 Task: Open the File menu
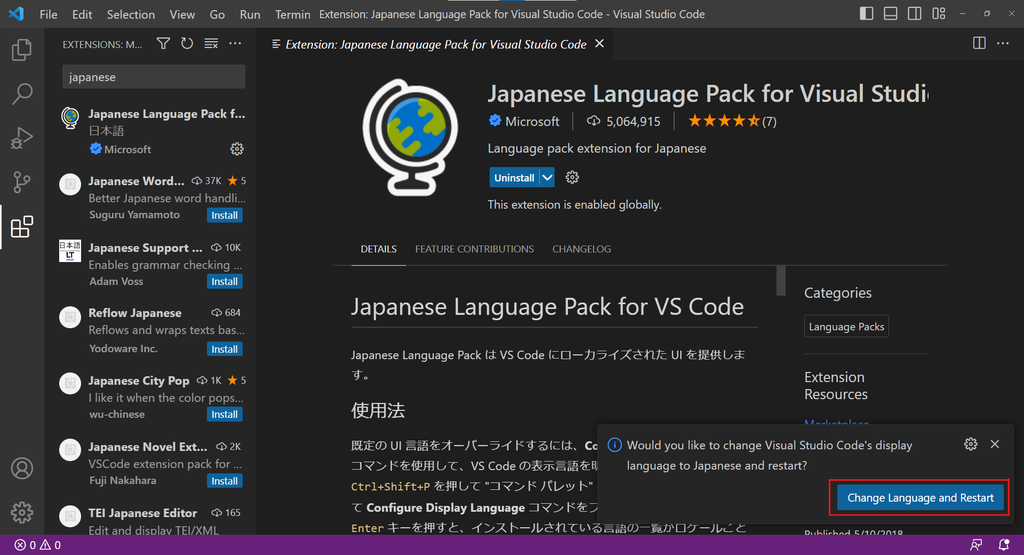point(48,14)
